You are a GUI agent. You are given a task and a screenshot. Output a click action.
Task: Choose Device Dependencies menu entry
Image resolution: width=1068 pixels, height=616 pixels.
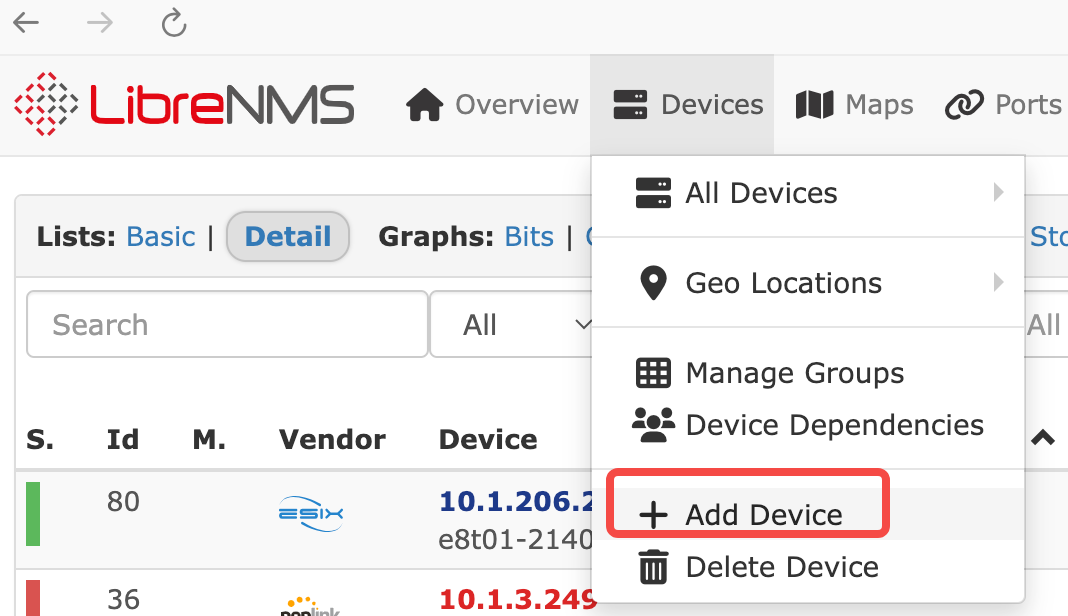834,425
